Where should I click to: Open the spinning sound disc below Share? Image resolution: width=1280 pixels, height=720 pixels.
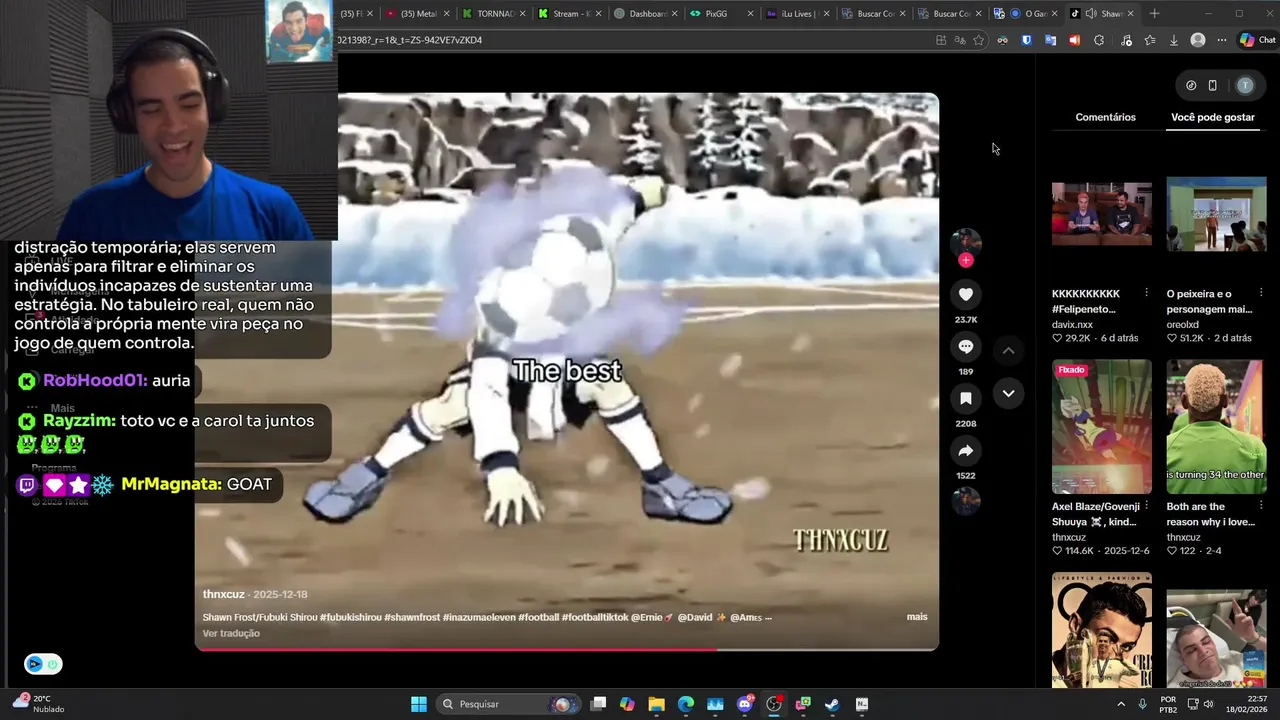[965, 500]
